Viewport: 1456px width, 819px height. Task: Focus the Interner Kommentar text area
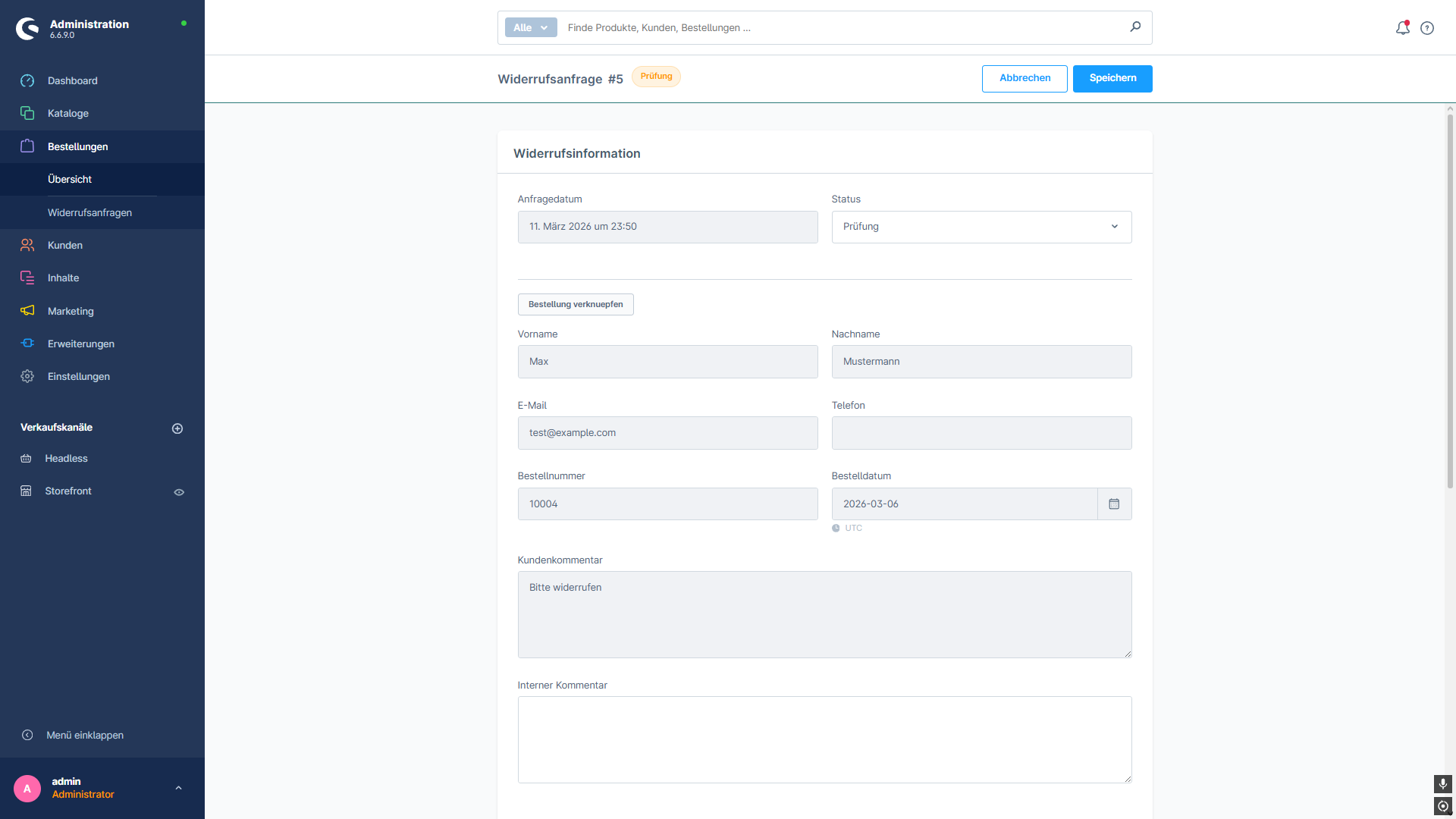coord(824,739)
